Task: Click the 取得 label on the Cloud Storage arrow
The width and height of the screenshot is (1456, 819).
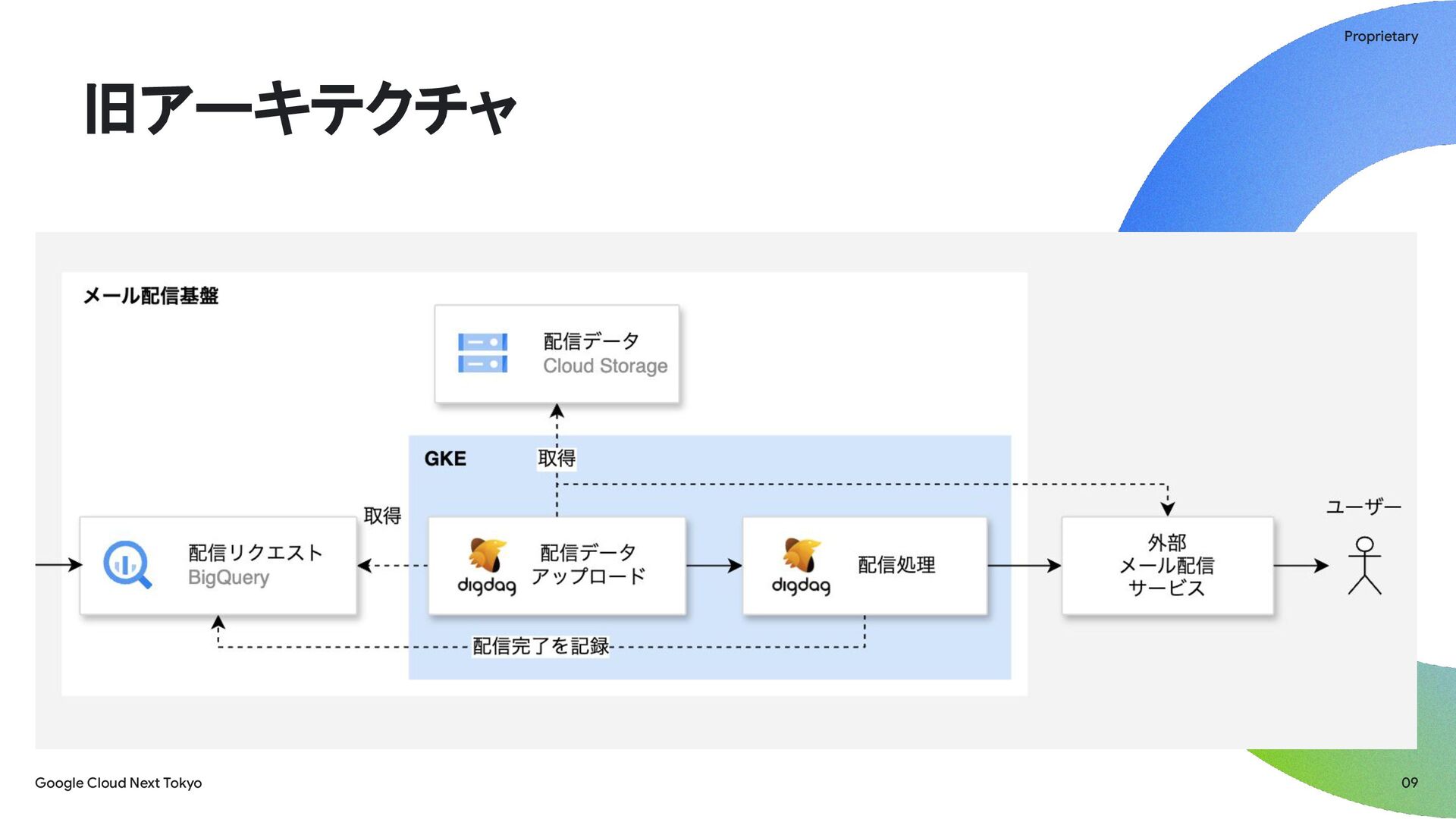Action: click(x=557, y=458)
